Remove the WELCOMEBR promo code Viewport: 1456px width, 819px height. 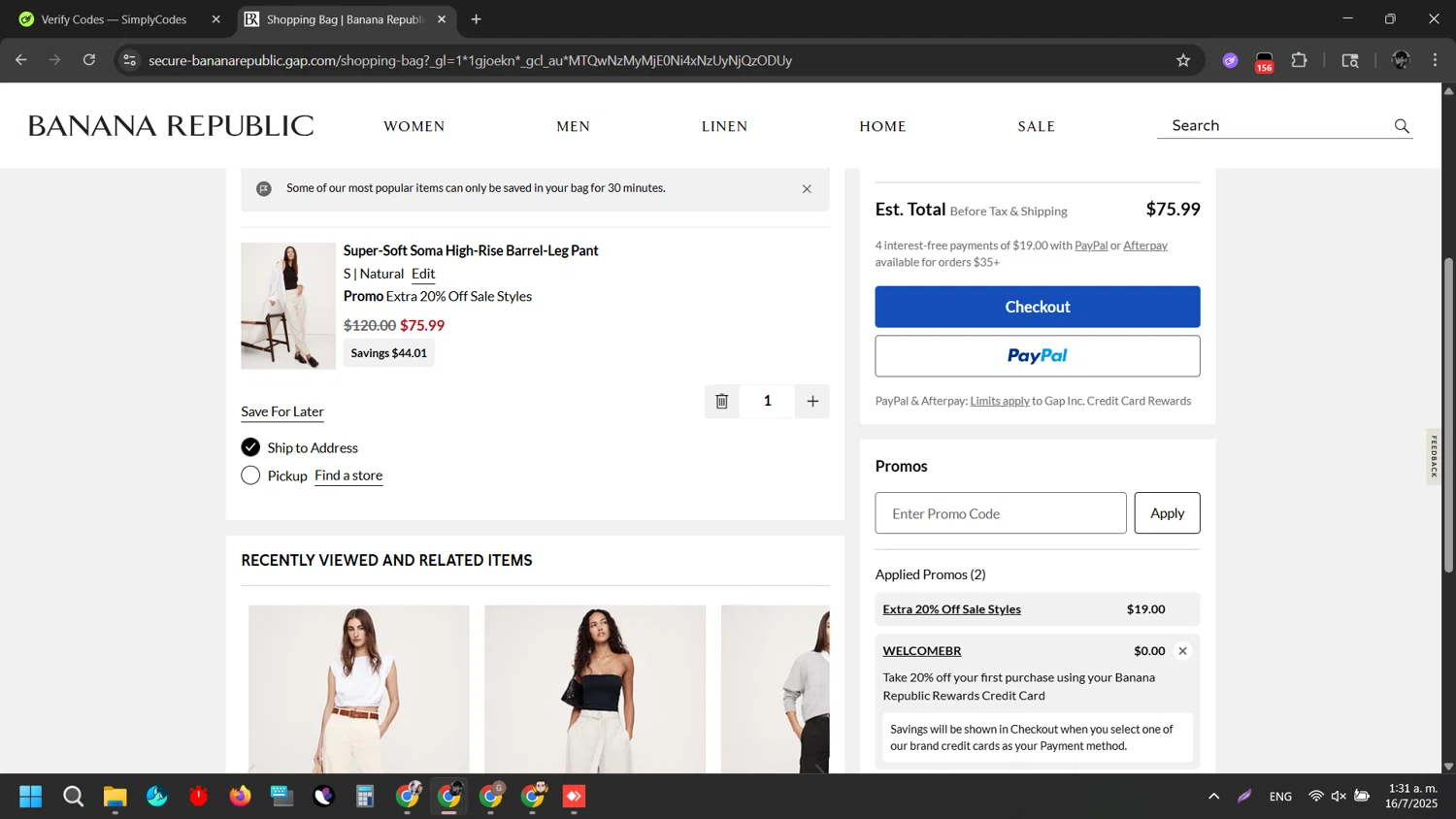[x=1182, y=651]
